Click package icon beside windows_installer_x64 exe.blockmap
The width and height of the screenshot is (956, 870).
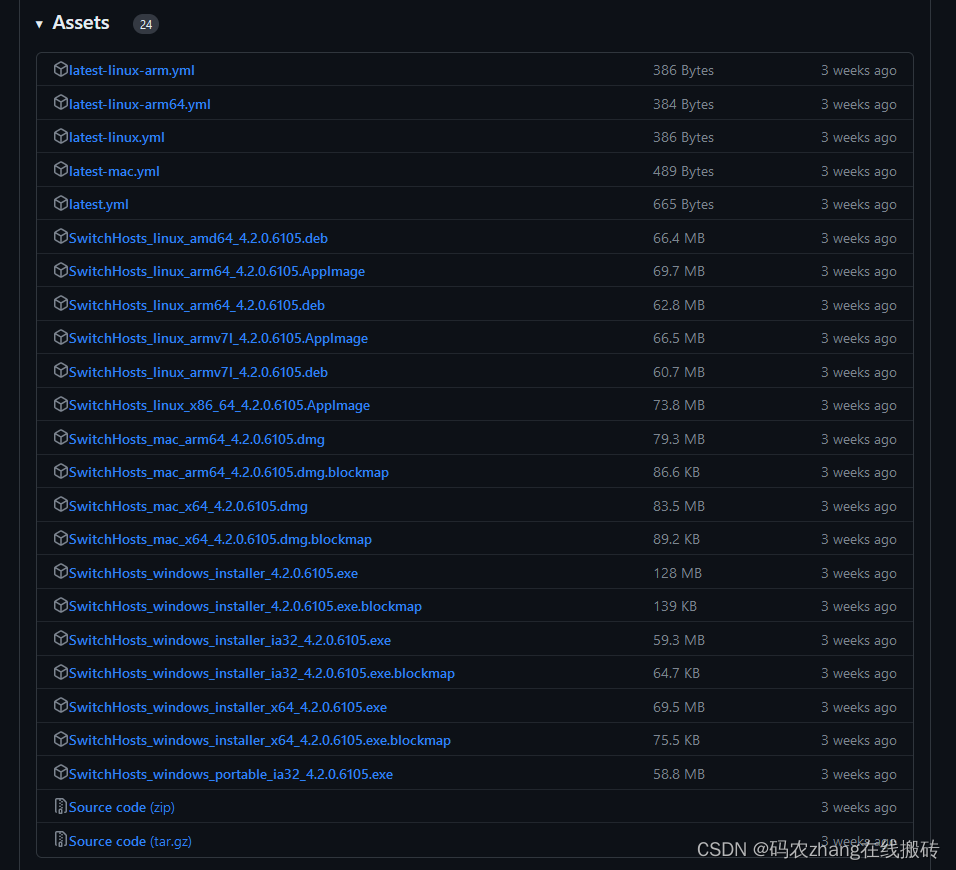[60, 740]
